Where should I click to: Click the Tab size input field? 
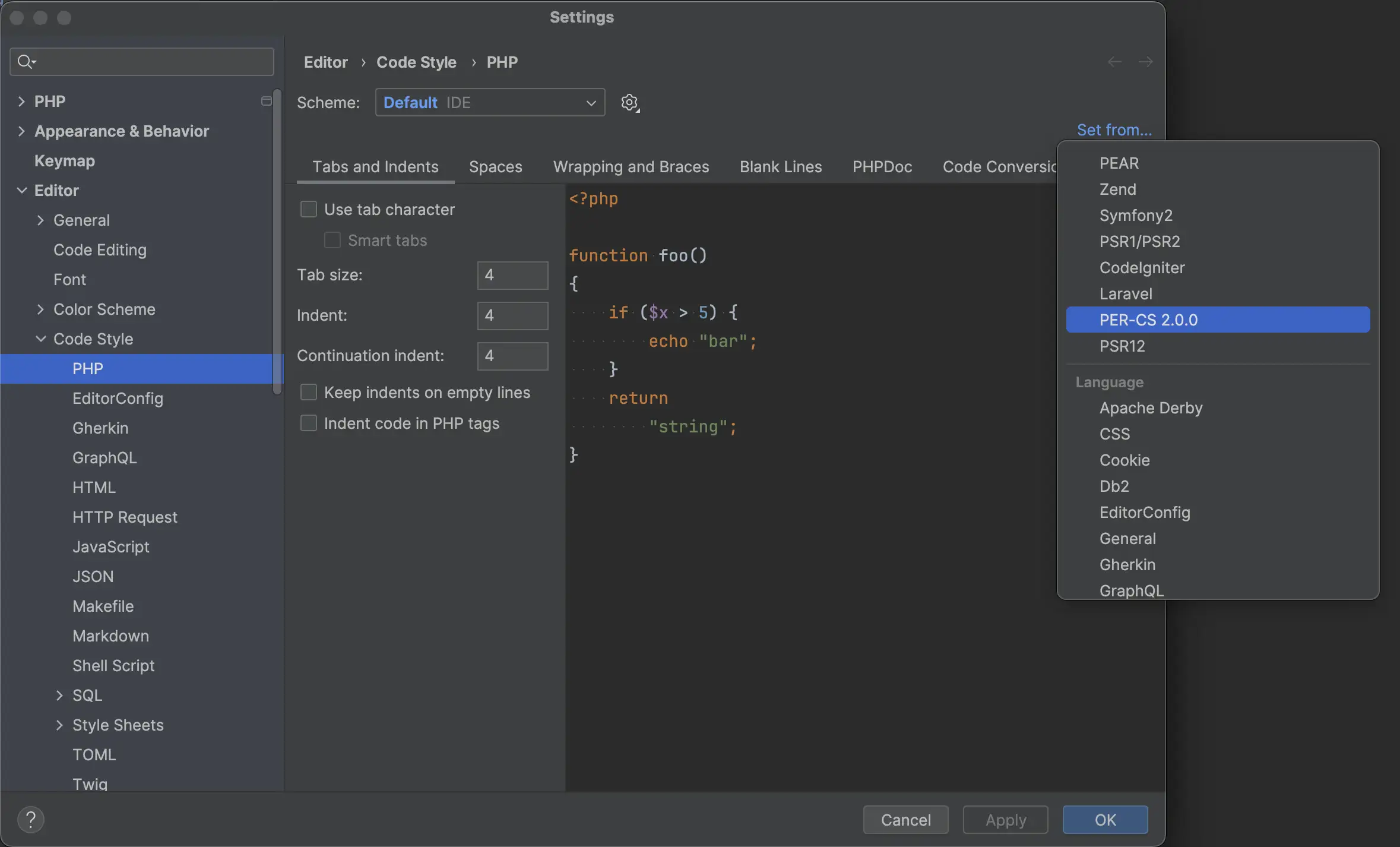512,275
